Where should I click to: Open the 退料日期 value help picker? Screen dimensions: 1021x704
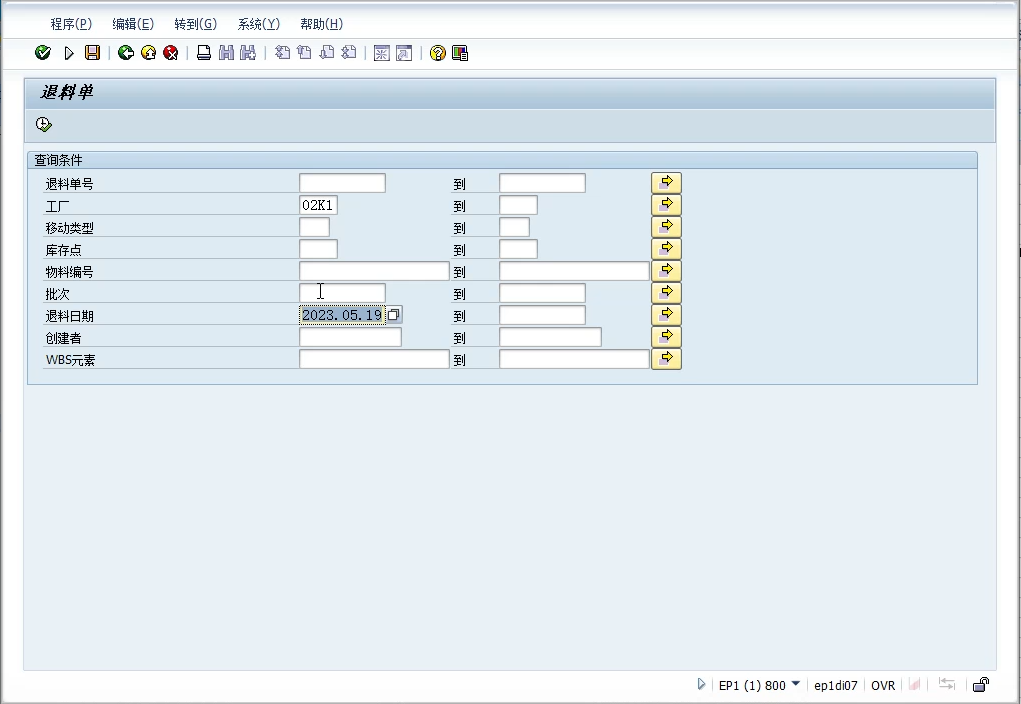pos(394,315)
